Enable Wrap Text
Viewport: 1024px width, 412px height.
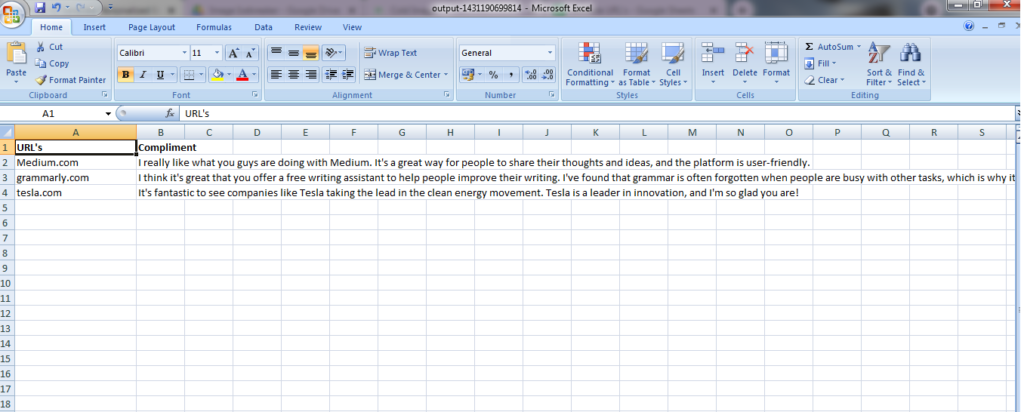coord(391,53)
